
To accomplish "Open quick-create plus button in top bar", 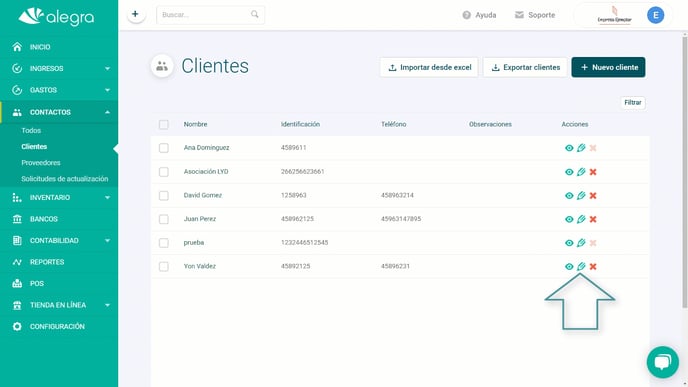I will (x=136, y=14).
